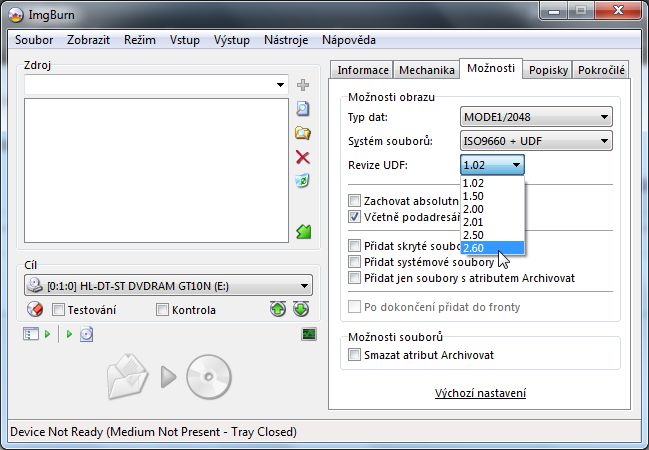Toggle the Kontrola checkbox
Viewport: 649px width, 450px height.
[x=162, y=310]
